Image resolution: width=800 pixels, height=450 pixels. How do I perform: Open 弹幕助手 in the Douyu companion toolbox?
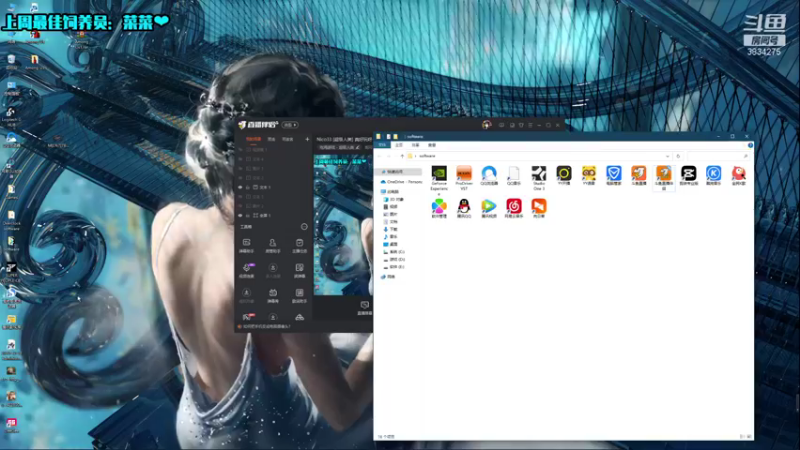[x=246, y=245]
